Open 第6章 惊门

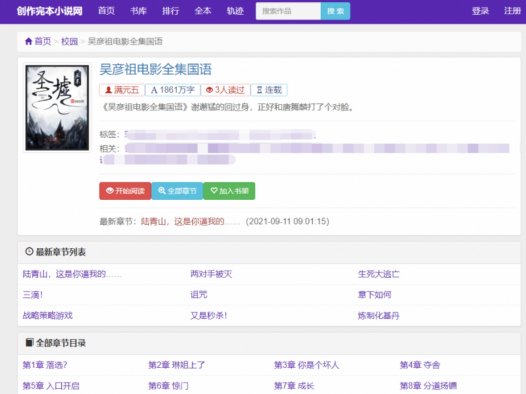click(168, 386)
